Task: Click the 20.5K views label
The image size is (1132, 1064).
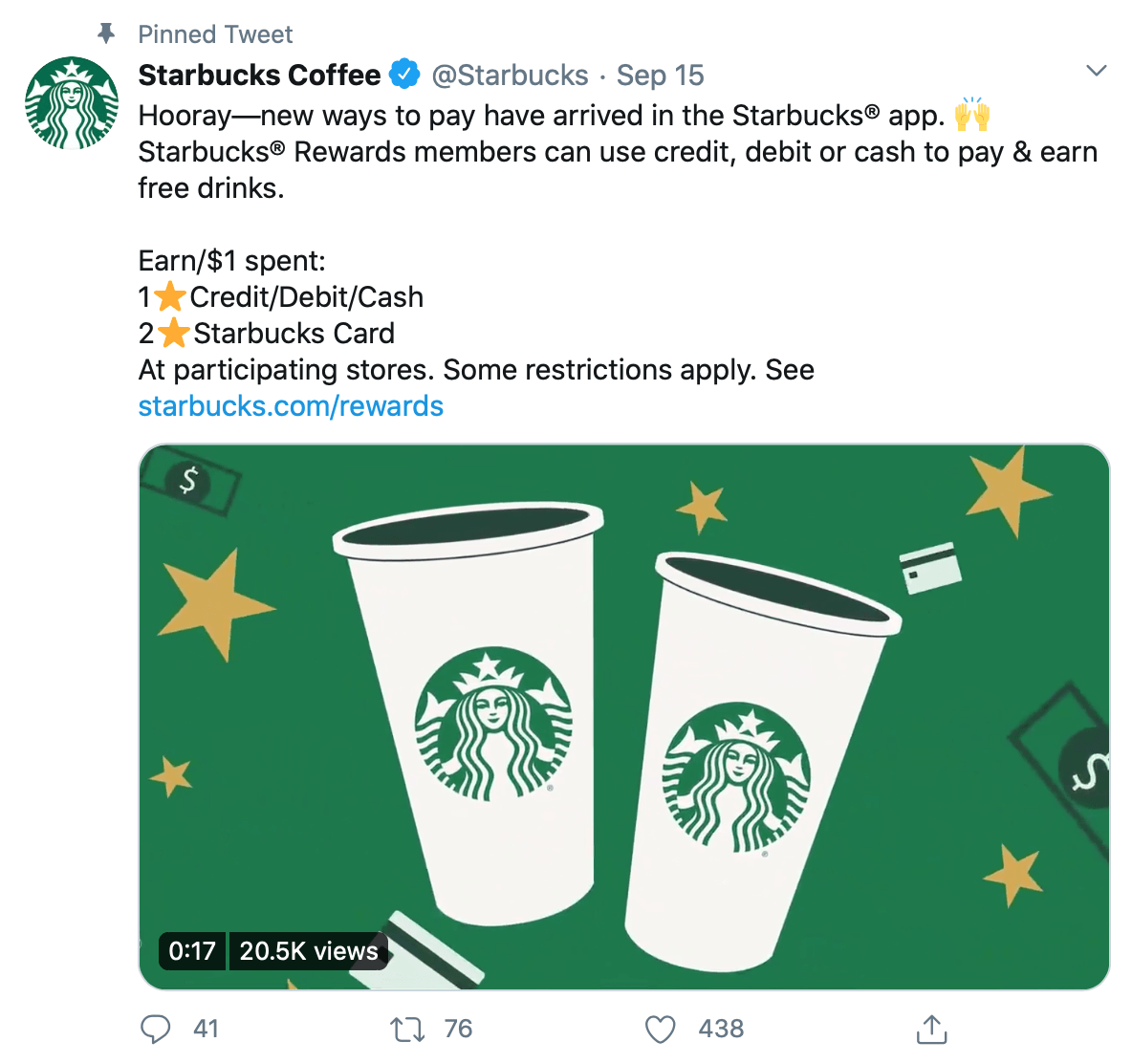Action: 308,950
